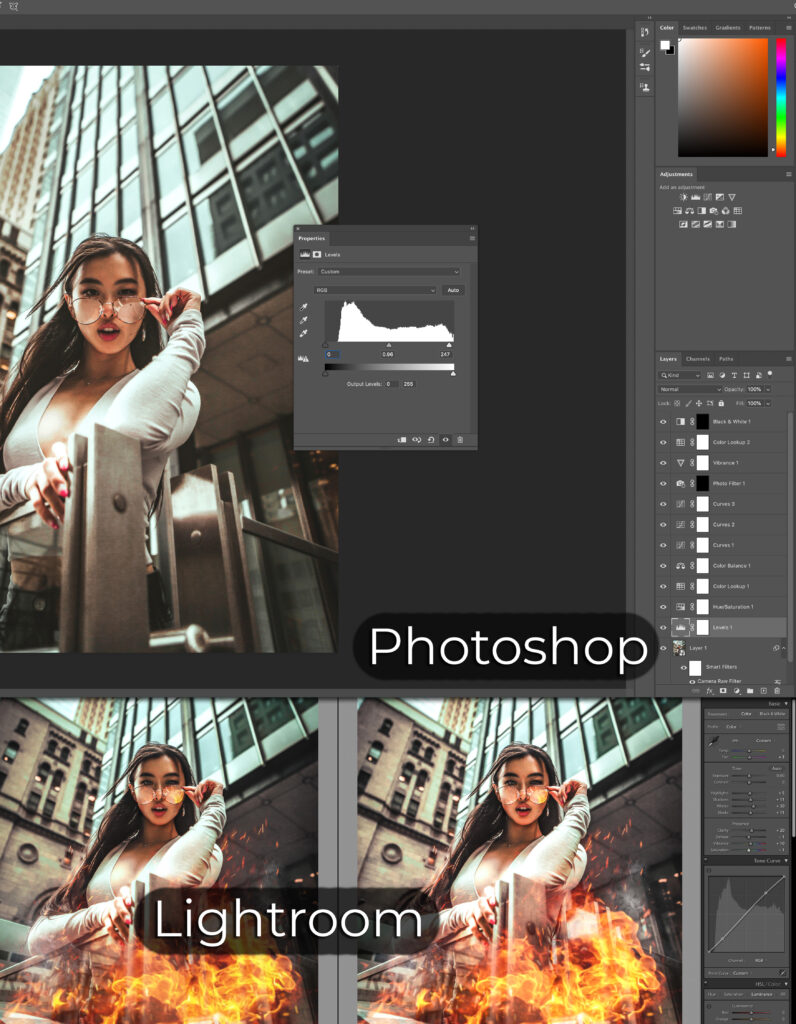Open the History panel icon
The width and height of the screenshot is (796, 1024).
[x=645, y=32]
